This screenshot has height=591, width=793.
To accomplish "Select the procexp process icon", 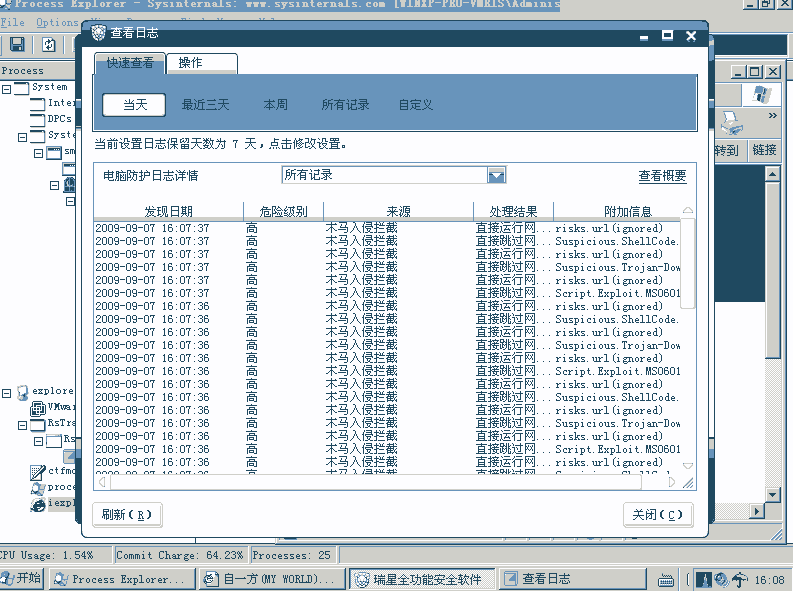I will (38, 488).
